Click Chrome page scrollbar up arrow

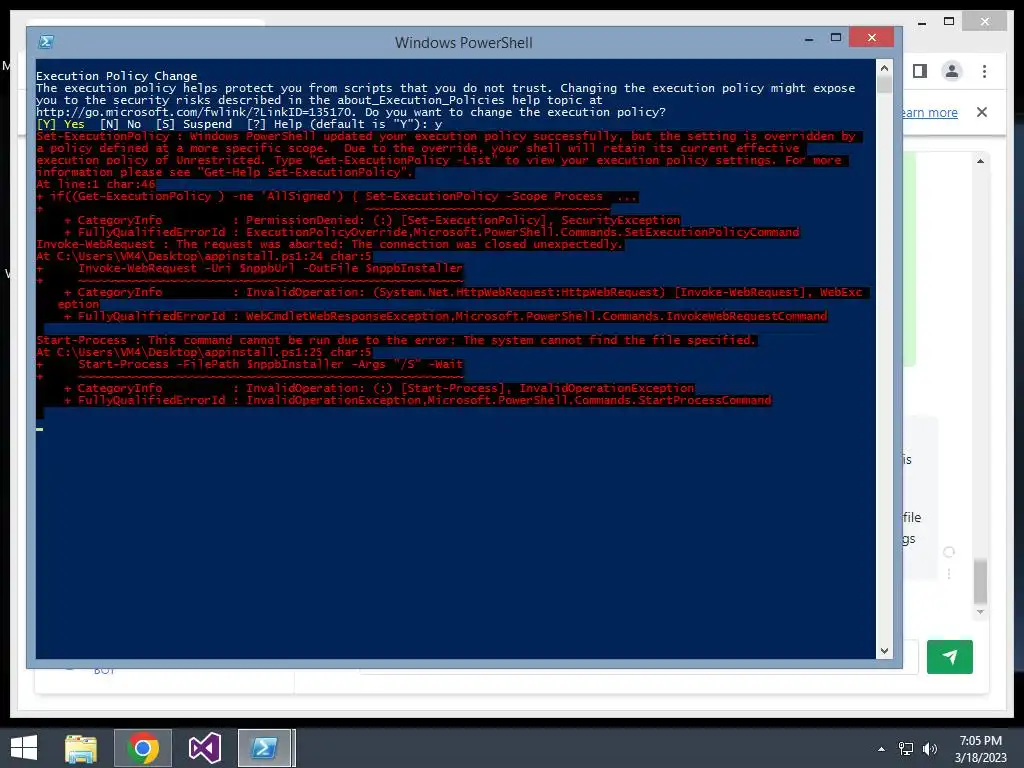coord(980,161)
